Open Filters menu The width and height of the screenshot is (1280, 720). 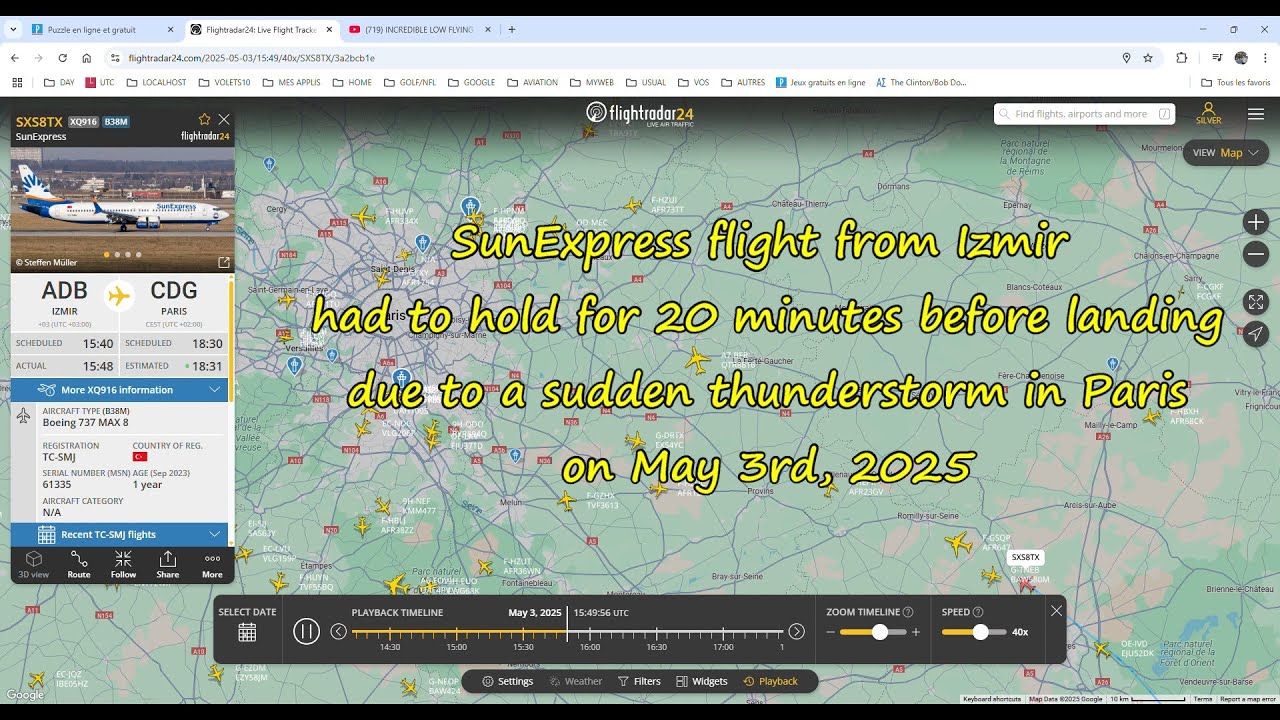click(639, 681)
